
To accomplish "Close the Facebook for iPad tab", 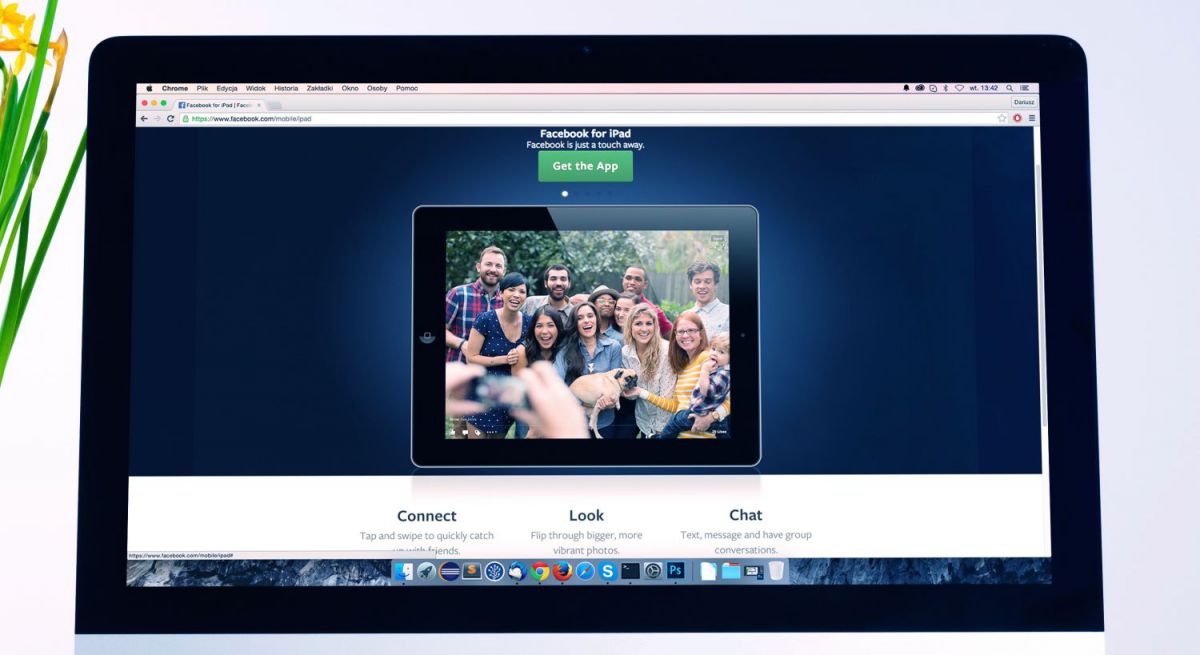I will coord(259,104).
